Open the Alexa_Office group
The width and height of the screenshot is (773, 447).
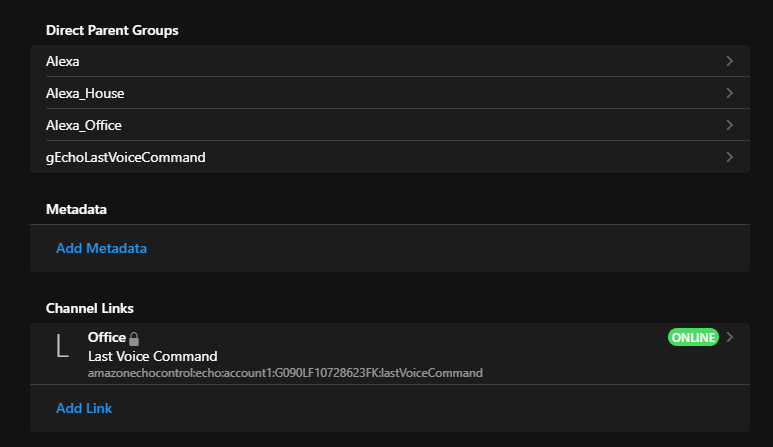tap(84, 125)
